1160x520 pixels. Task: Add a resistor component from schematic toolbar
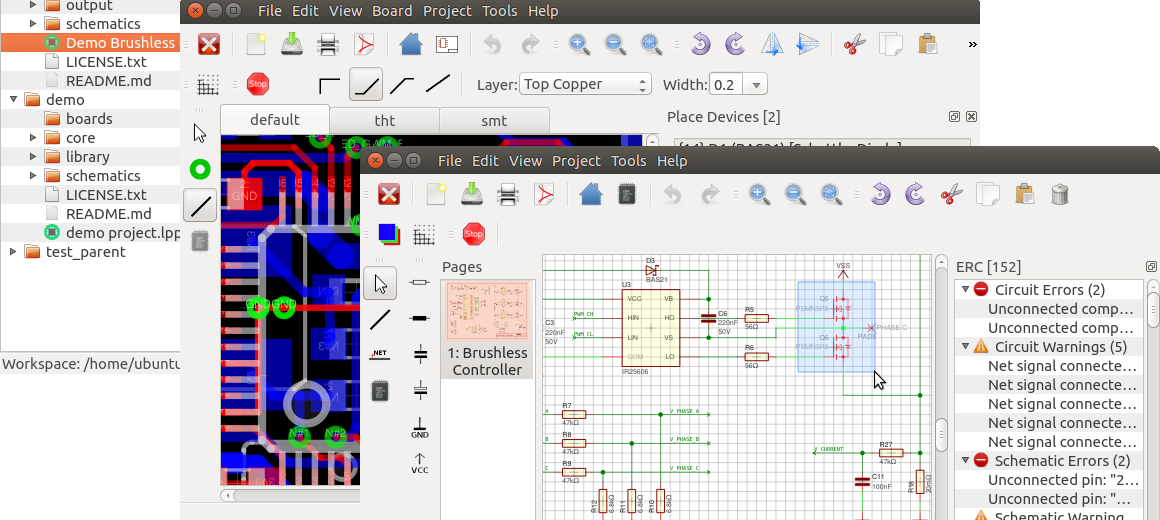(x=420, y=283)
